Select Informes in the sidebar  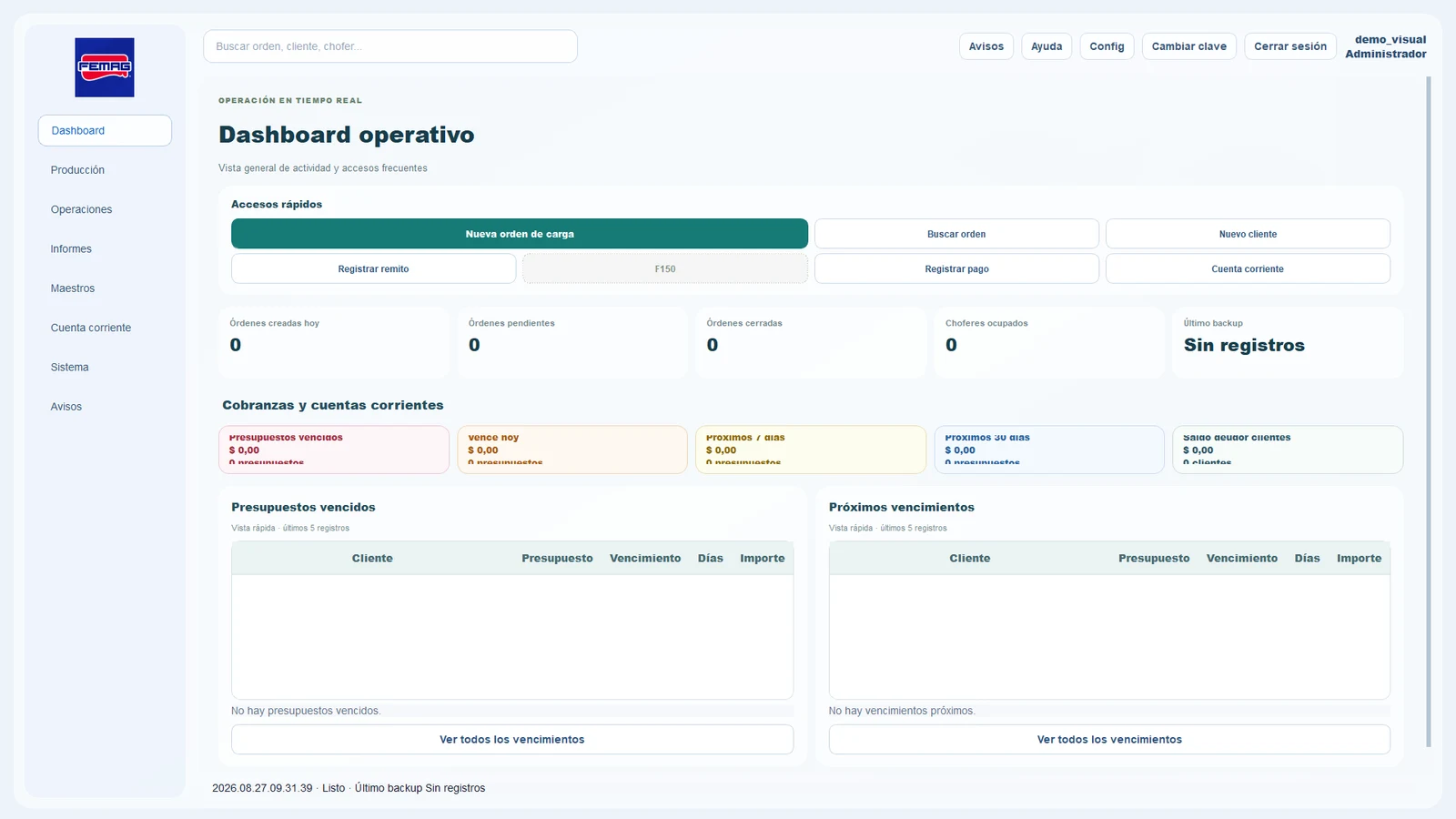105,248
